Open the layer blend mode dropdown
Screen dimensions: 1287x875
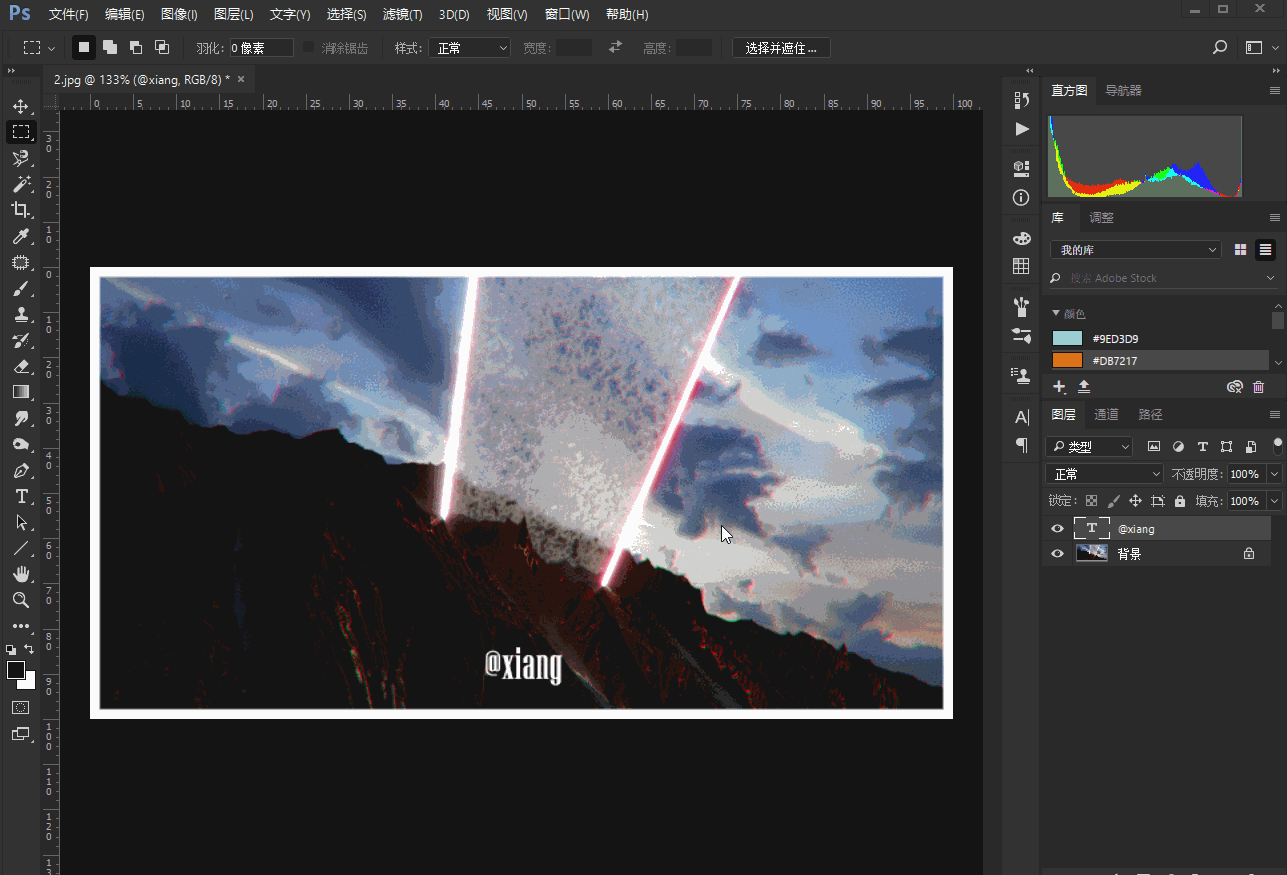(1105, 474)
